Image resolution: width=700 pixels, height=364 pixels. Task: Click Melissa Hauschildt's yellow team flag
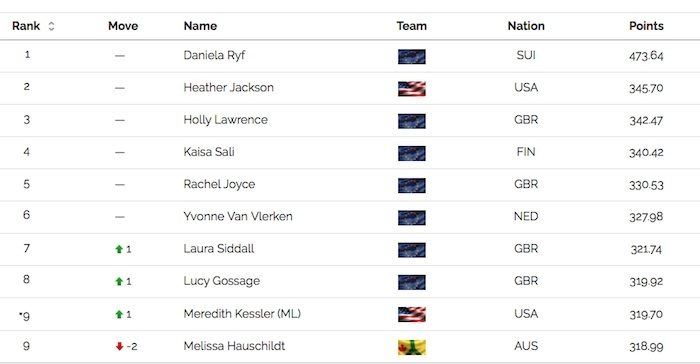click(x=412, y=347)
